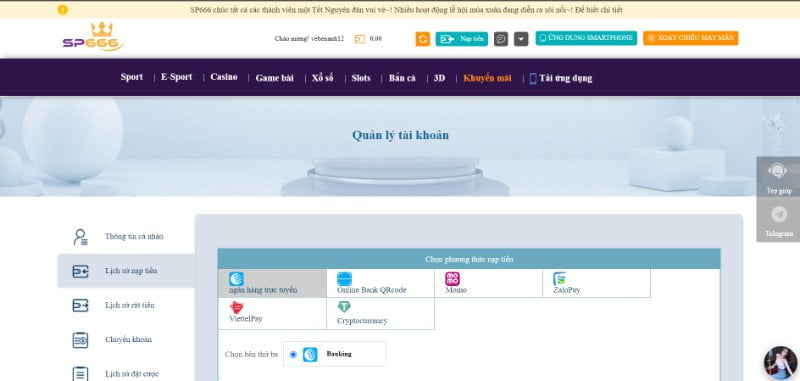Click the Banking provider logo icon
The image size is (800, 381).
310,354
